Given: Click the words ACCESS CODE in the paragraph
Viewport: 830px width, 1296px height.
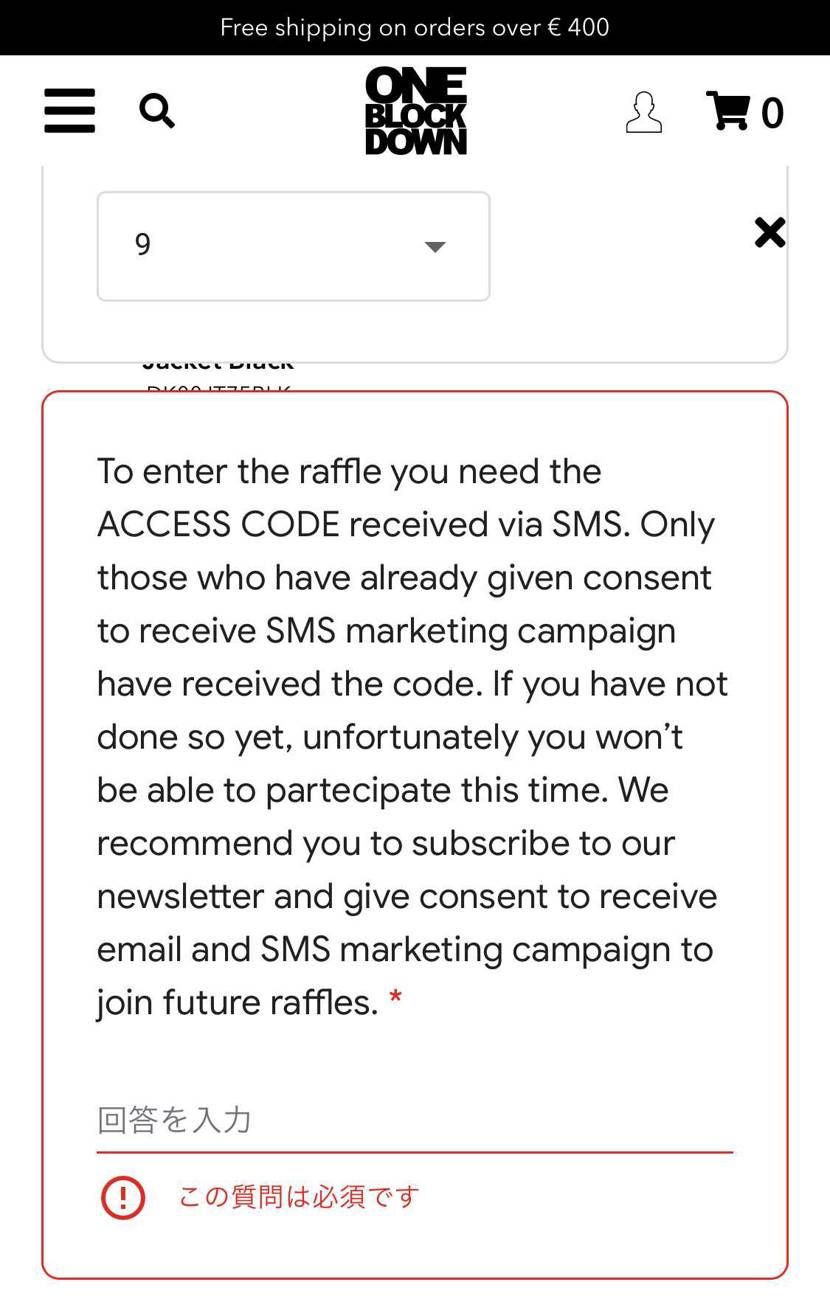Looking at the screenshot, I should [x=218, y=524].
